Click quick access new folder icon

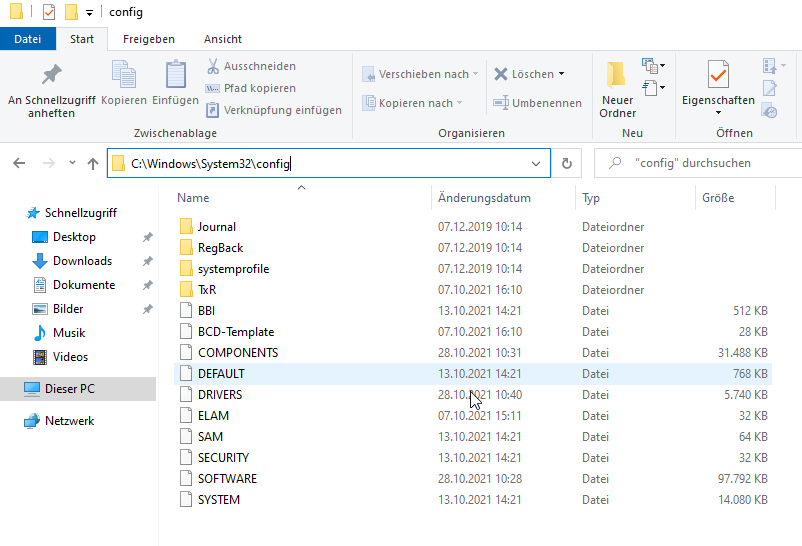click(x=71, y=12)
